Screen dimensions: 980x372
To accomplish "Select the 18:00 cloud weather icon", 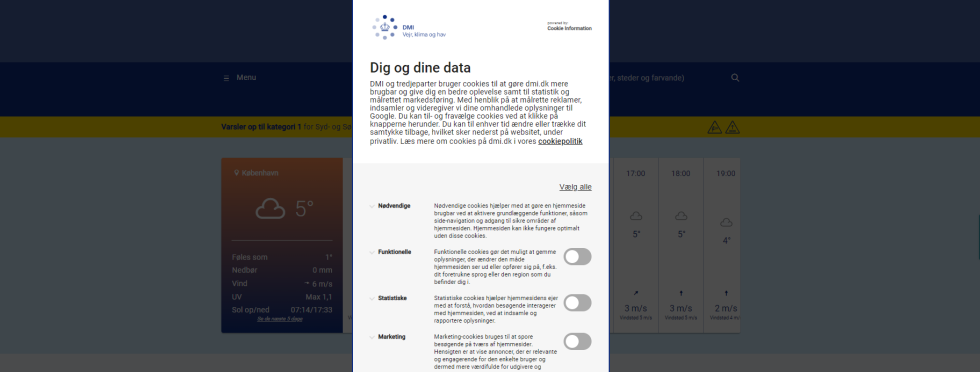I will pos(681,216).
